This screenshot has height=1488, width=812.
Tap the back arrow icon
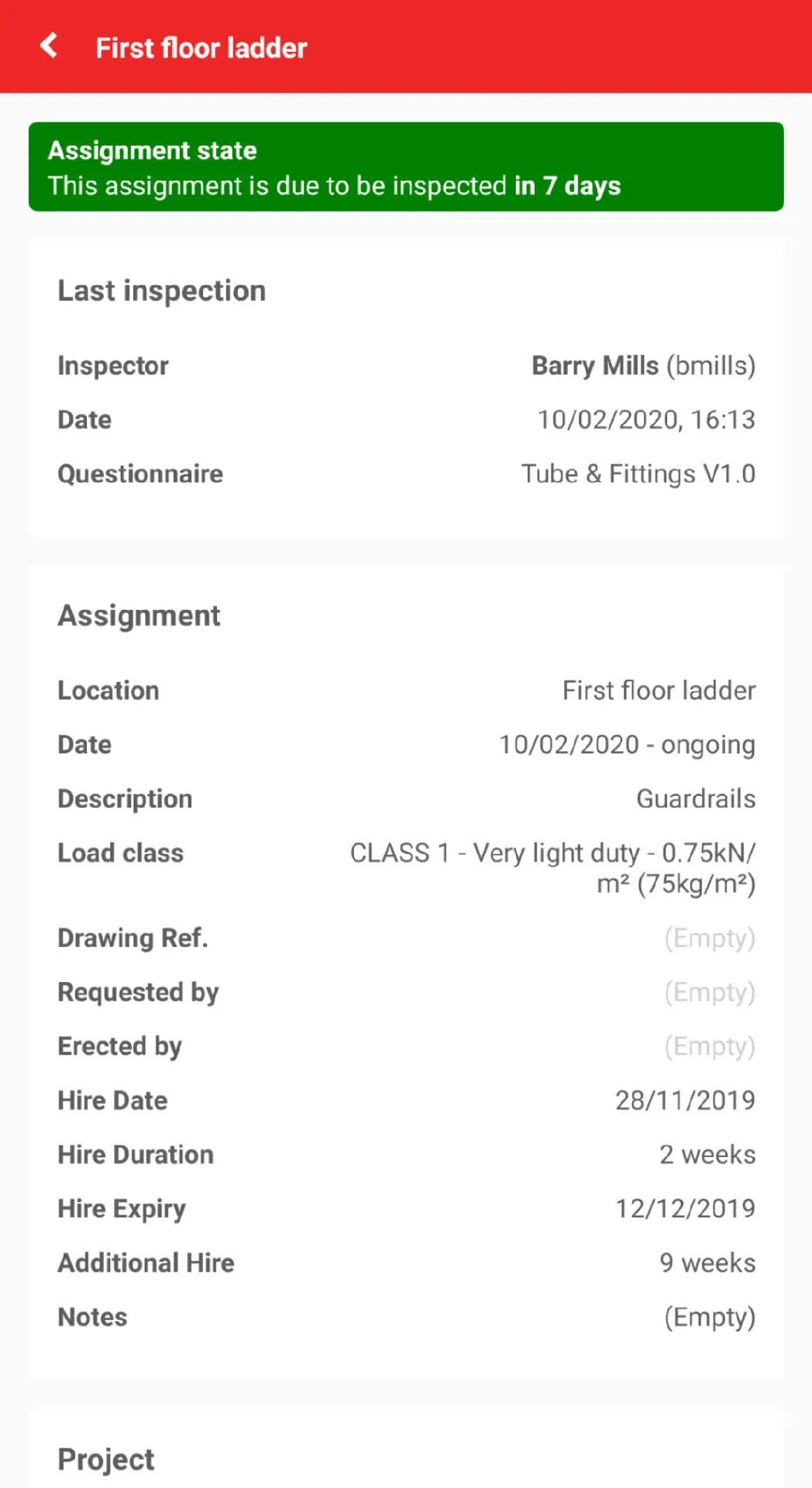click(x=49, y=46)
